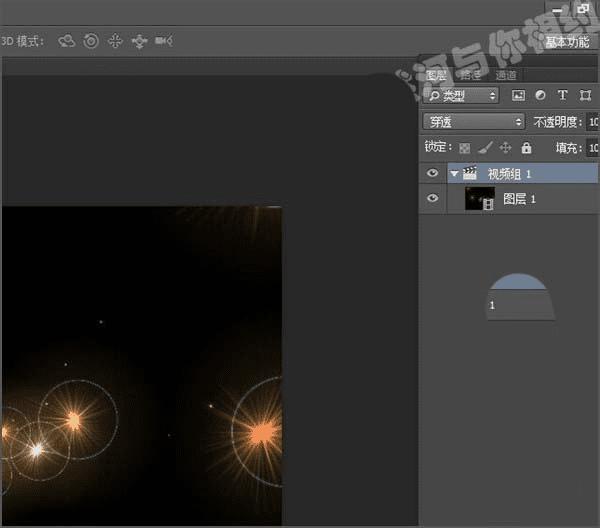Hide the 图层 1 layer visibility eye
This screenshot has width=600, height=528.
click(x=432, y=199)
